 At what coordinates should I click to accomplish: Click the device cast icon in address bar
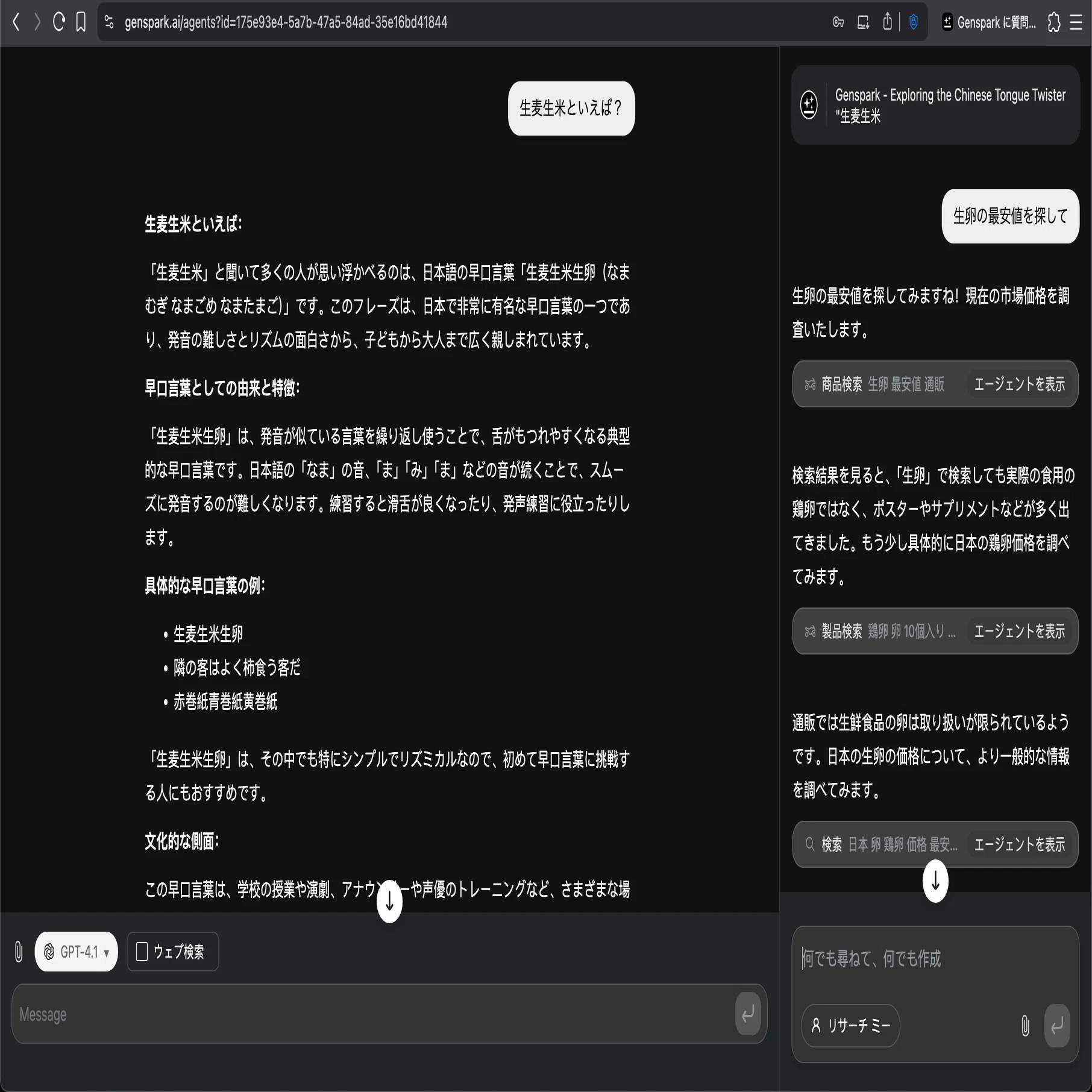coord(863,22)
